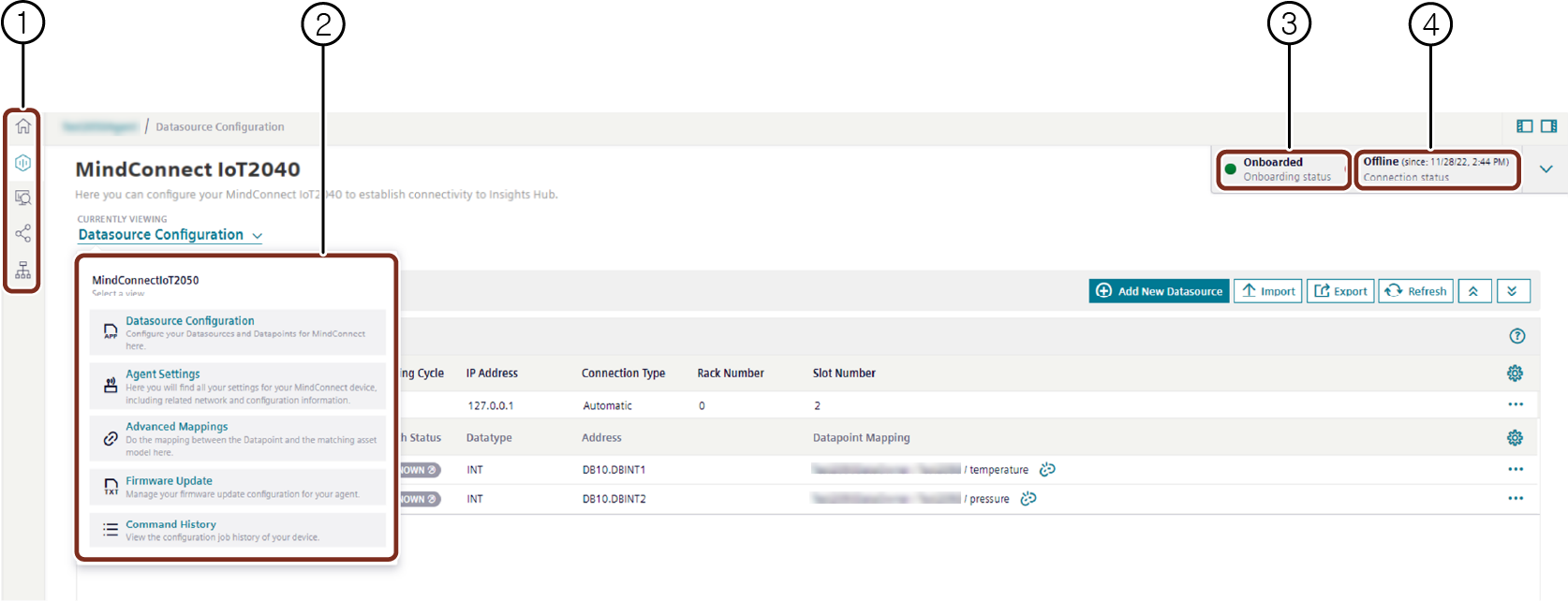This screenshot has width=1568, height=601.
Task: Toggle the left panel layout icon
Action: 1525,126
